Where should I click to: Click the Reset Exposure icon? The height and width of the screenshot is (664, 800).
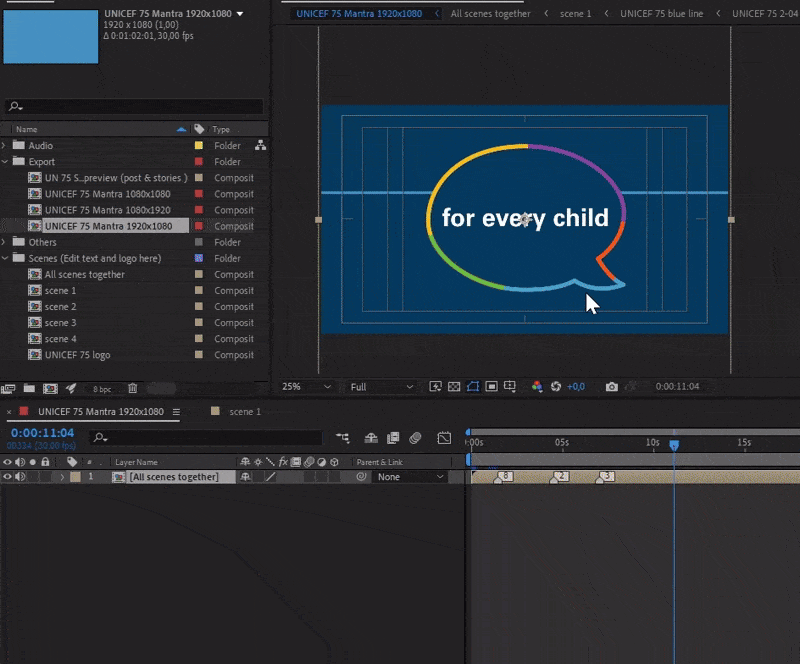[x=556, y=386]
